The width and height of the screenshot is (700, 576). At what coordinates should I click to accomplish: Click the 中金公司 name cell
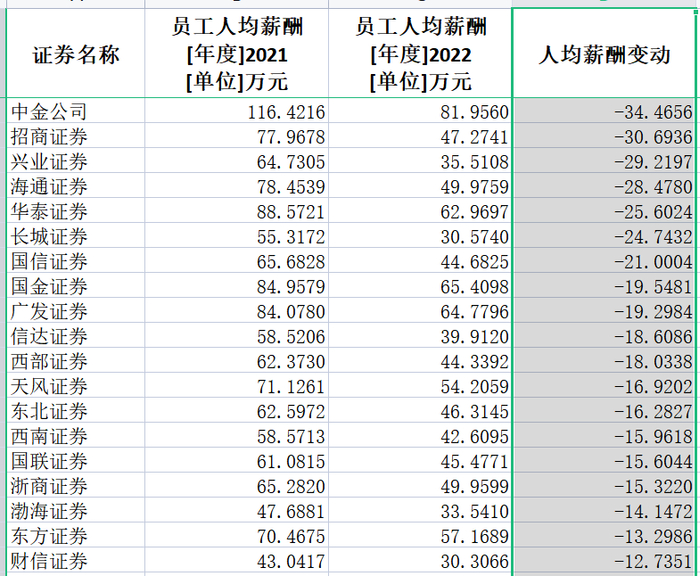(x=75, y=110)
